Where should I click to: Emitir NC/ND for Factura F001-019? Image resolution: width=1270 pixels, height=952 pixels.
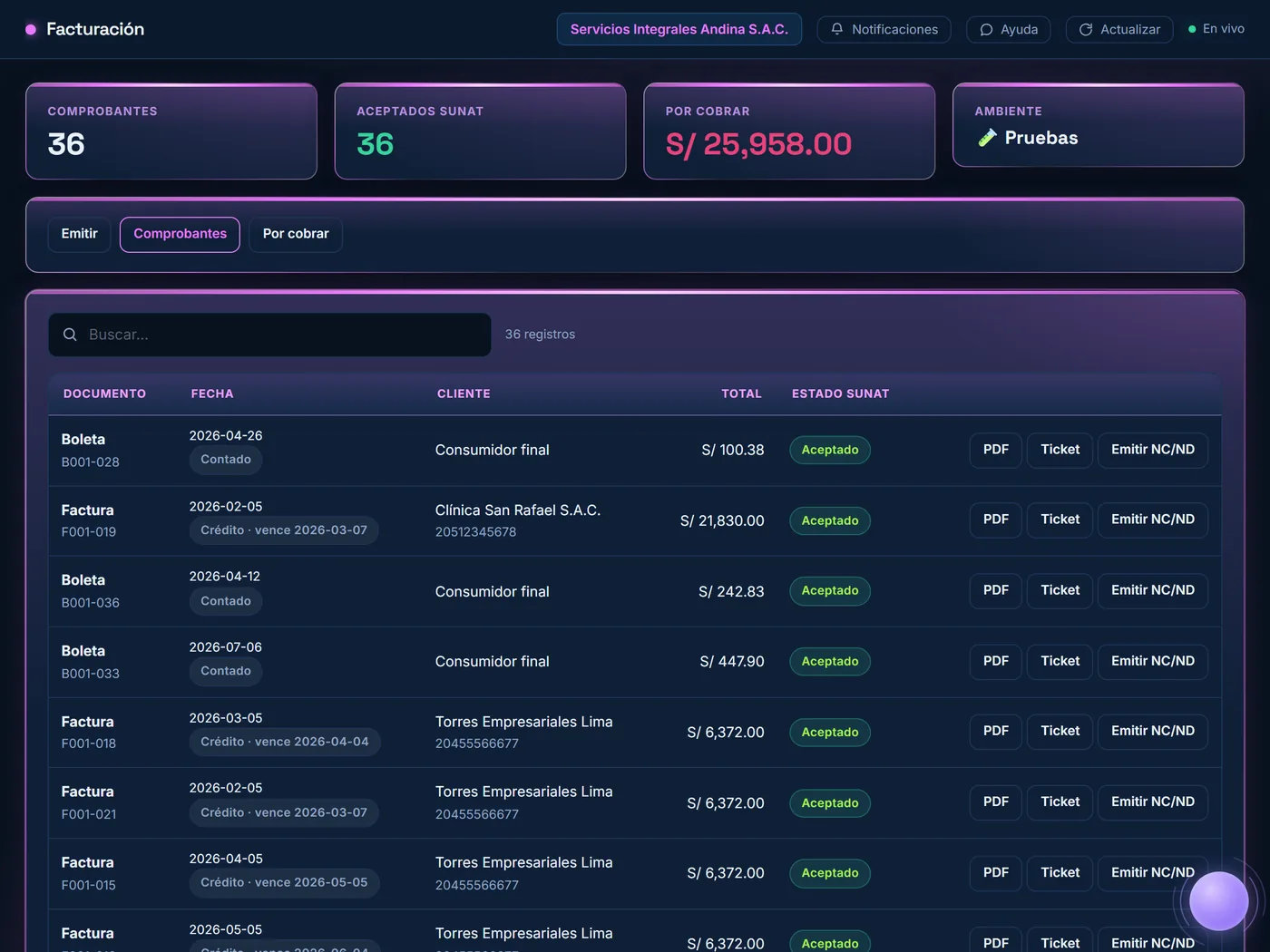[x=1153, y=520]
